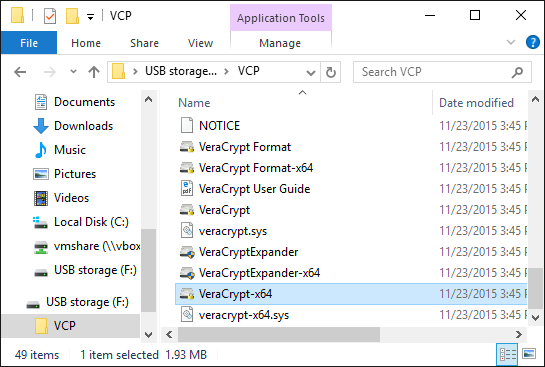This screenshot has width=545, height=367.
Task: Open the VeraCrypt-x64 application icon
Action: pyautogui.click(x=187, y=294)
